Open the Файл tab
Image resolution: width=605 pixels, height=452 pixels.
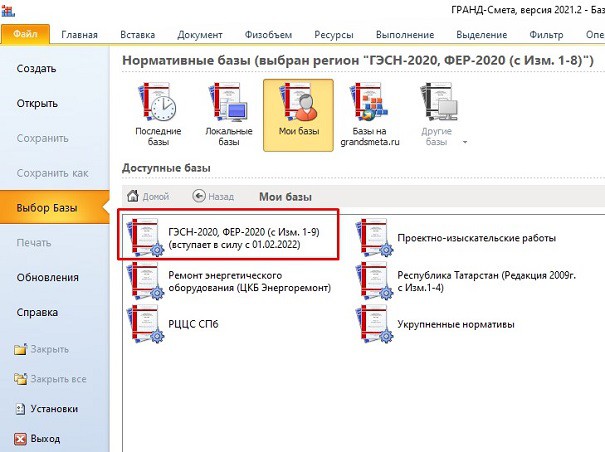coord(25,34)
